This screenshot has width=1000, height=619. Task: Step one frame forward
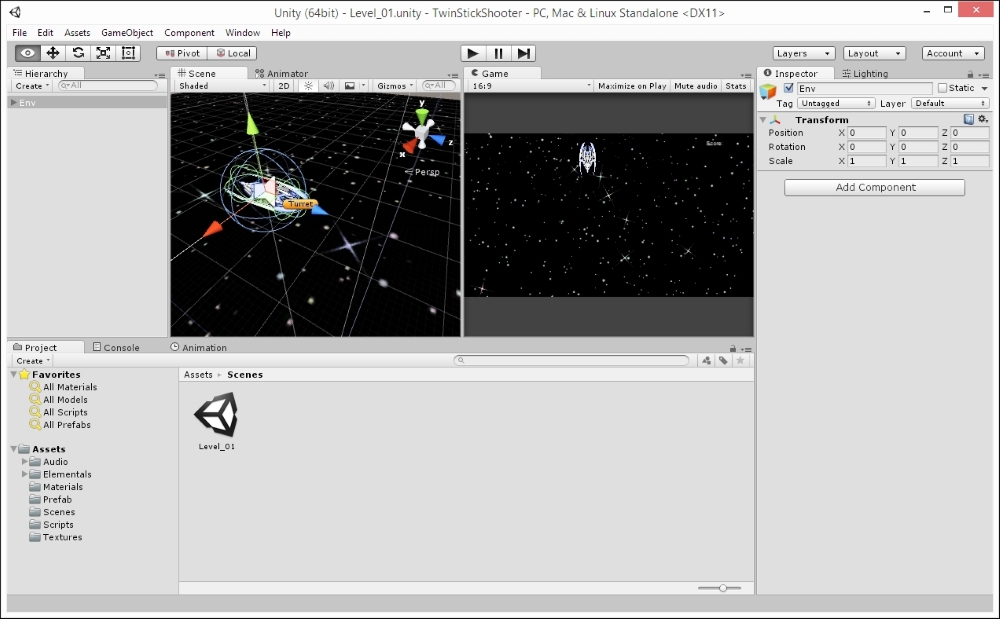pos(523,54)
